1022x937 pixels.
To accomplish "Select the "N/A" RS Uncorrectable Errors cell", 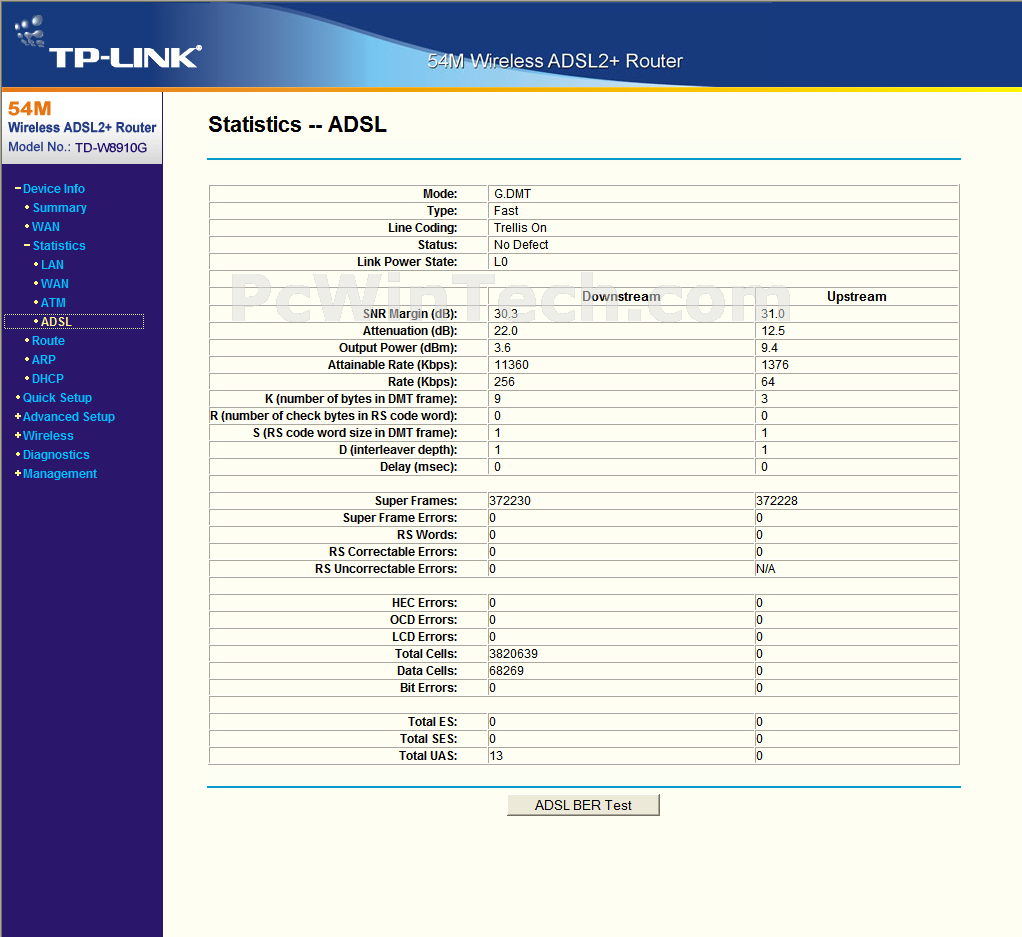I will (x=766, y=568).
